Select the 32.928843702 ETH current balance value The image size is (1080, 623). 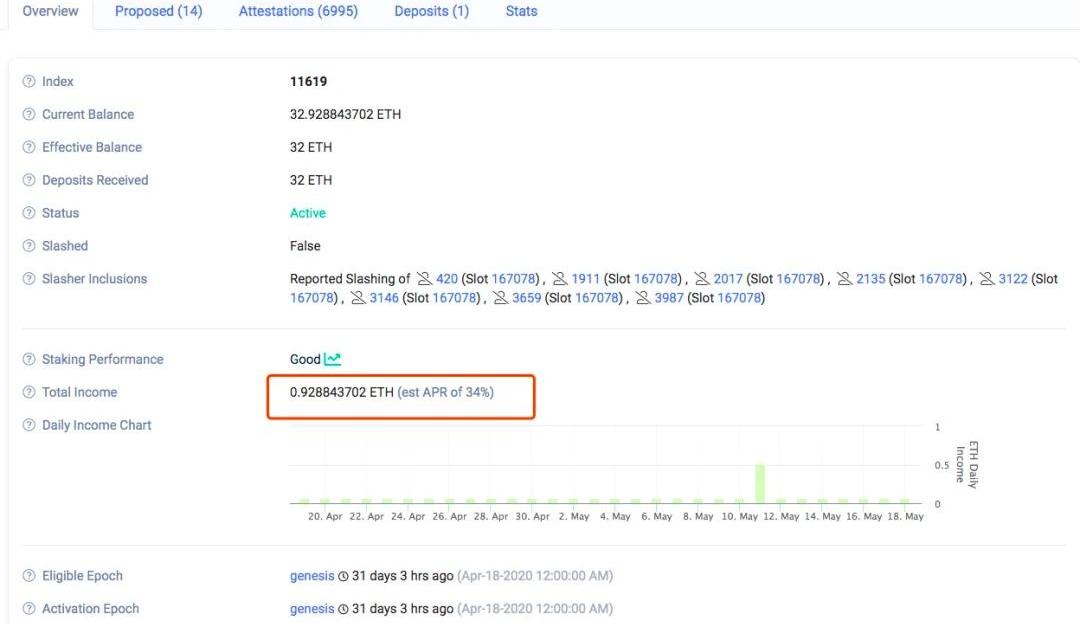pos(345,114)
